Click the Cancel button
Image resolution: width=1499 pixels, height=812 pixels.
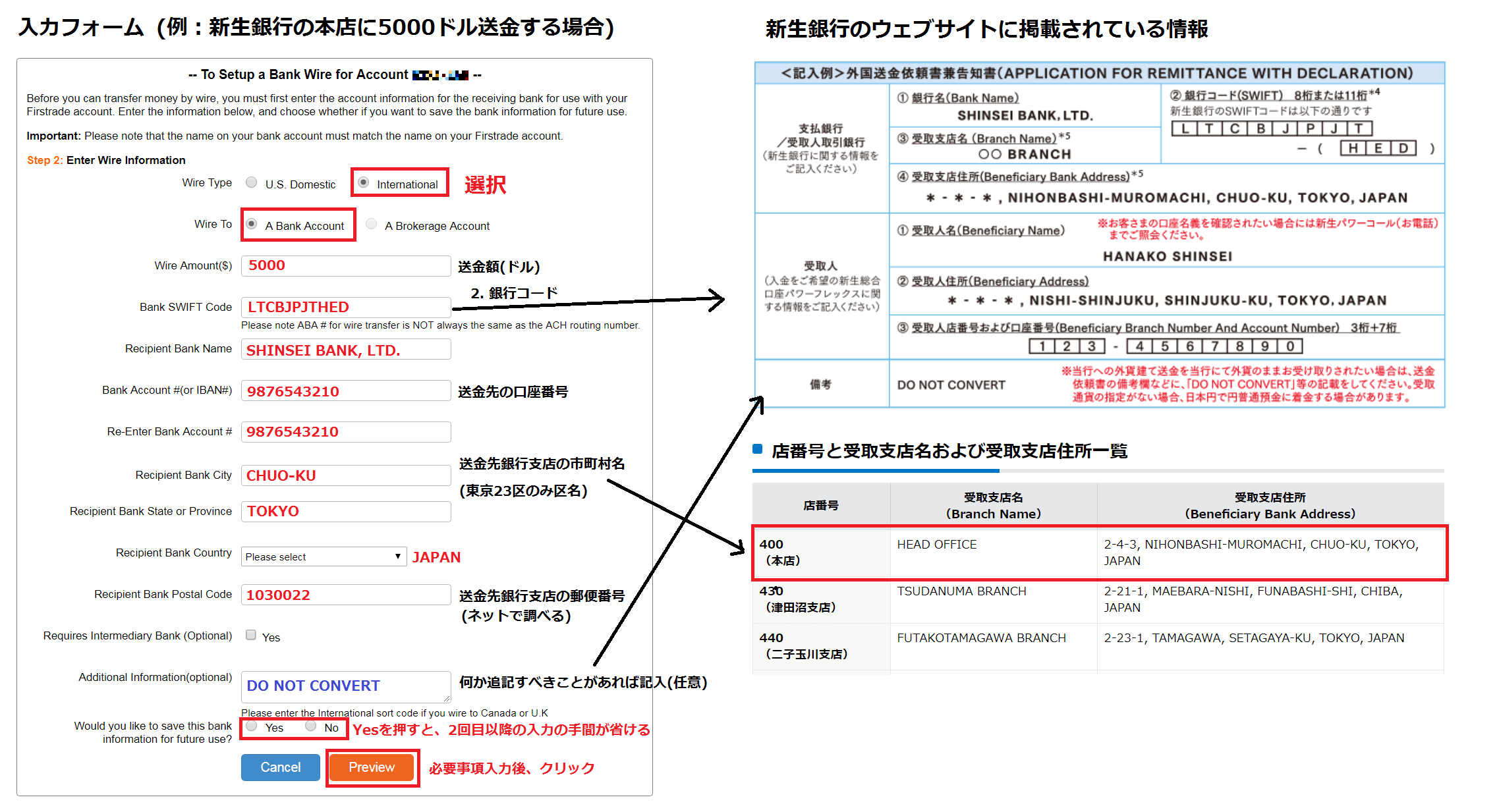pos(279,767)
